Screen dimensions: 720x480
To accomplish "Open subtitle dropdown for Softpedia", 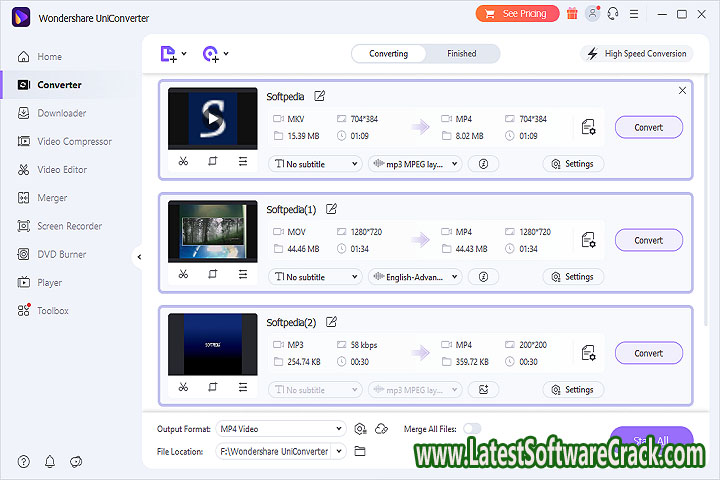I will click(315, 164).
